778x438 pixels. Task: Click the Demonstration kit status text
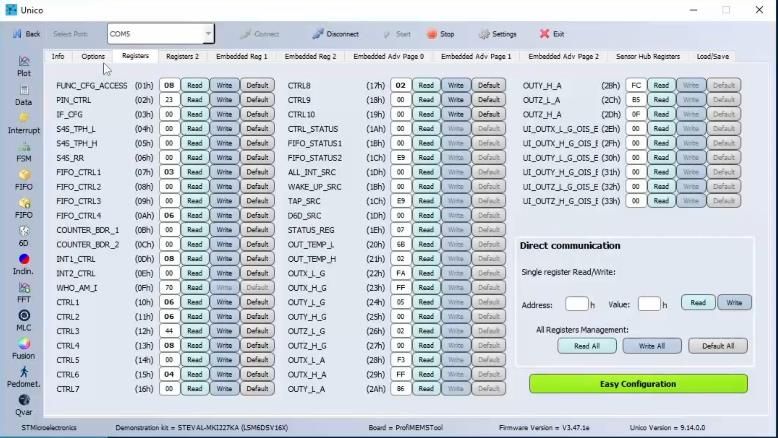point(201,428)
